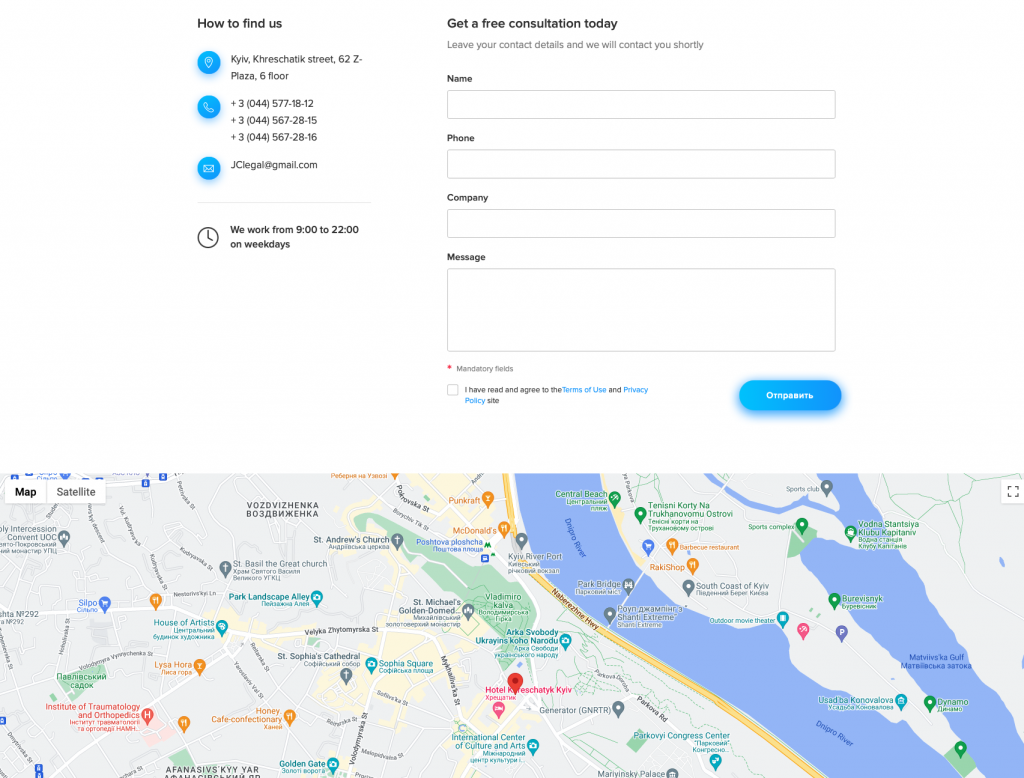Click the Sports club grey marker
This screenshot has height=778, width=1024.
(x=827, y=487)
